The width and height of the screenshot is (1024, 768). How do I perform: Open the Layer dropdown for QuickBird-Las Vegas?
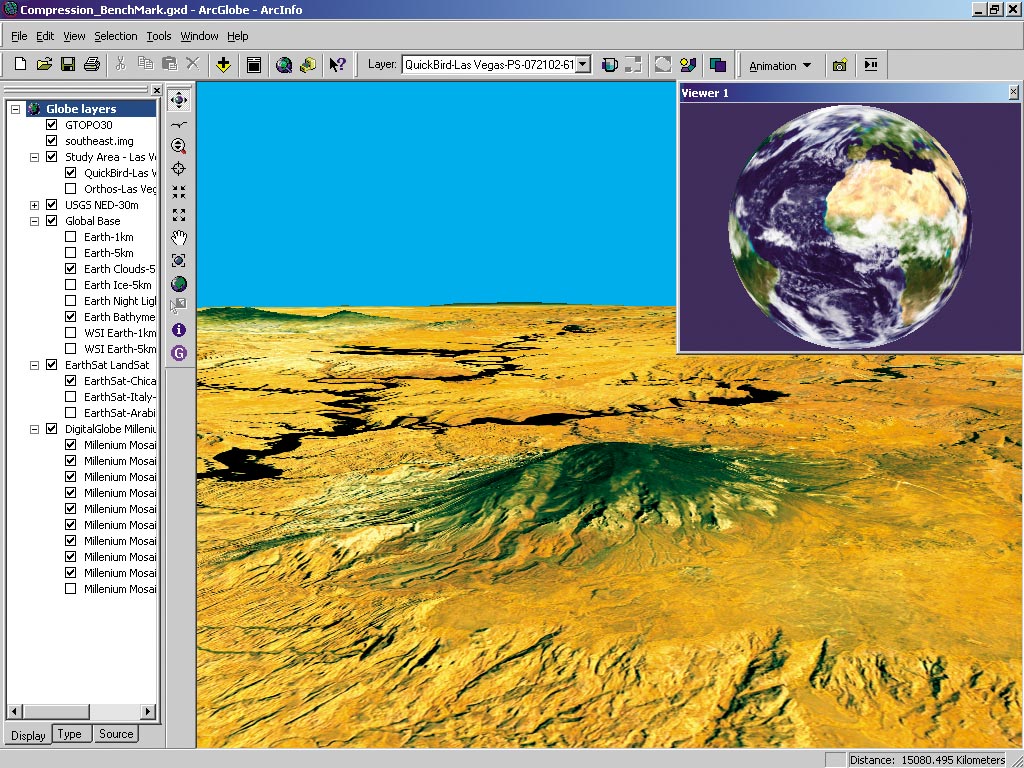(583, 65)
